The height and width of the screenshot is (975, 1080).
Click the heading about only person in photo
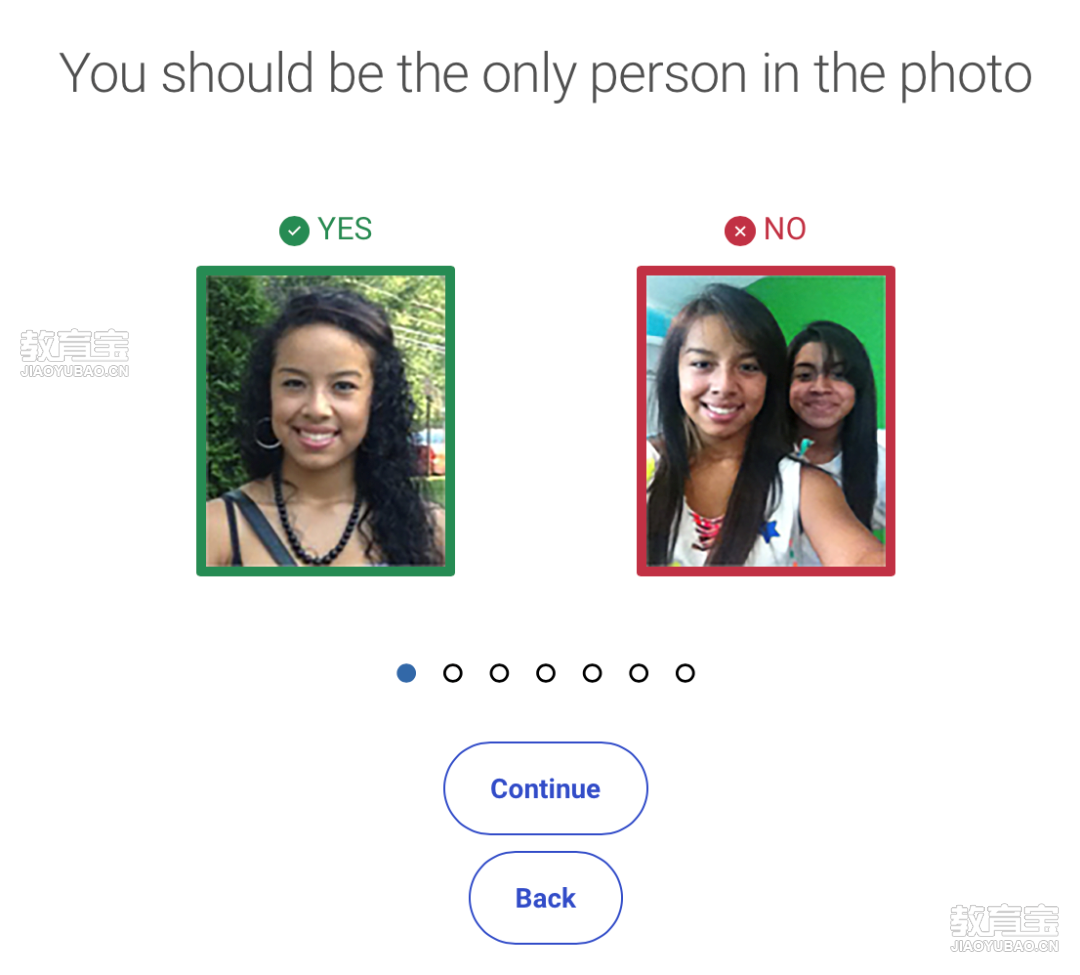click(x=546, y=74)
